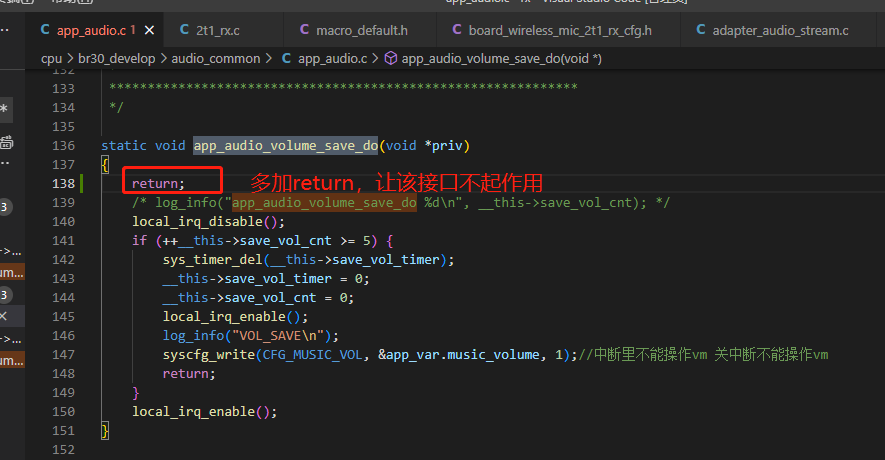Close the app_audio.c tab
The height and width of the screenshot is (460, 885).
(x=150, y=30)
